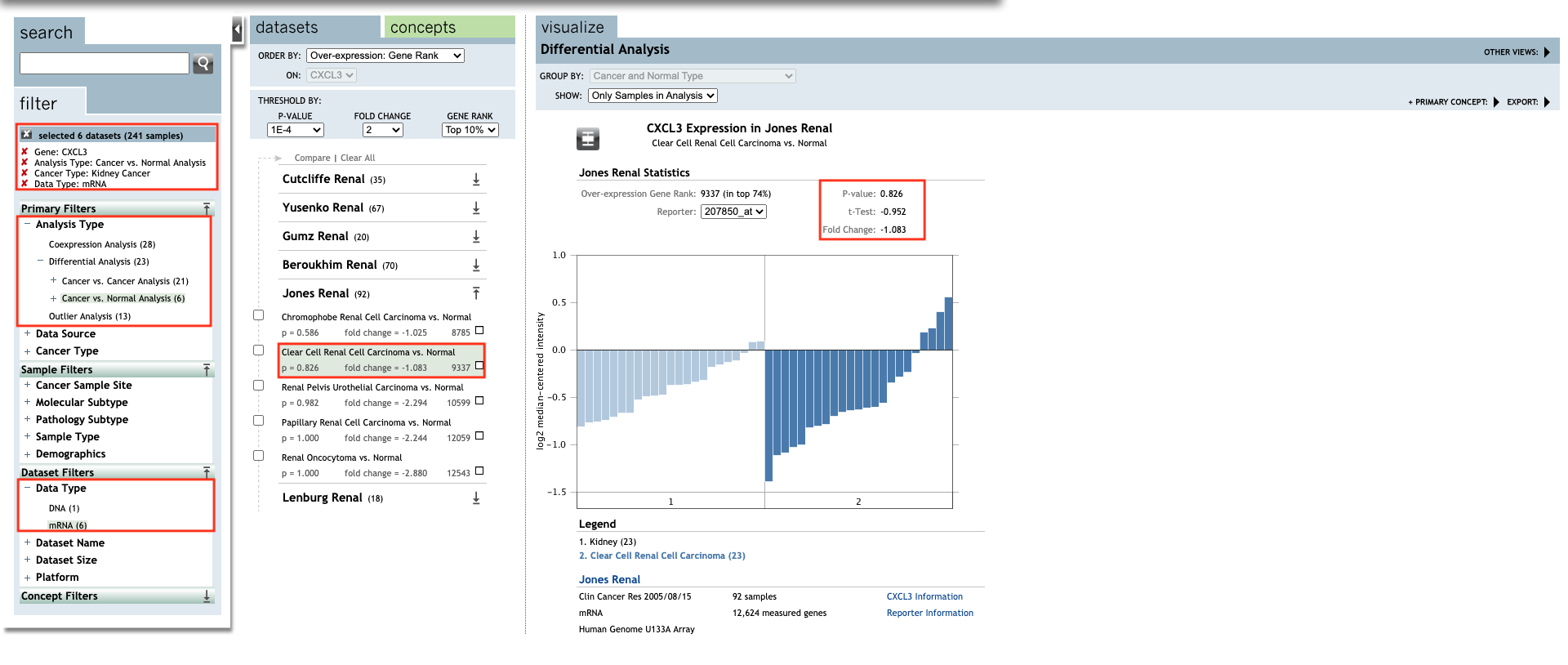The image size is (1568, 665).
Task: Collapse the Analysis Type filter tree
Action: pyautogui.click(x=27, y=224)
